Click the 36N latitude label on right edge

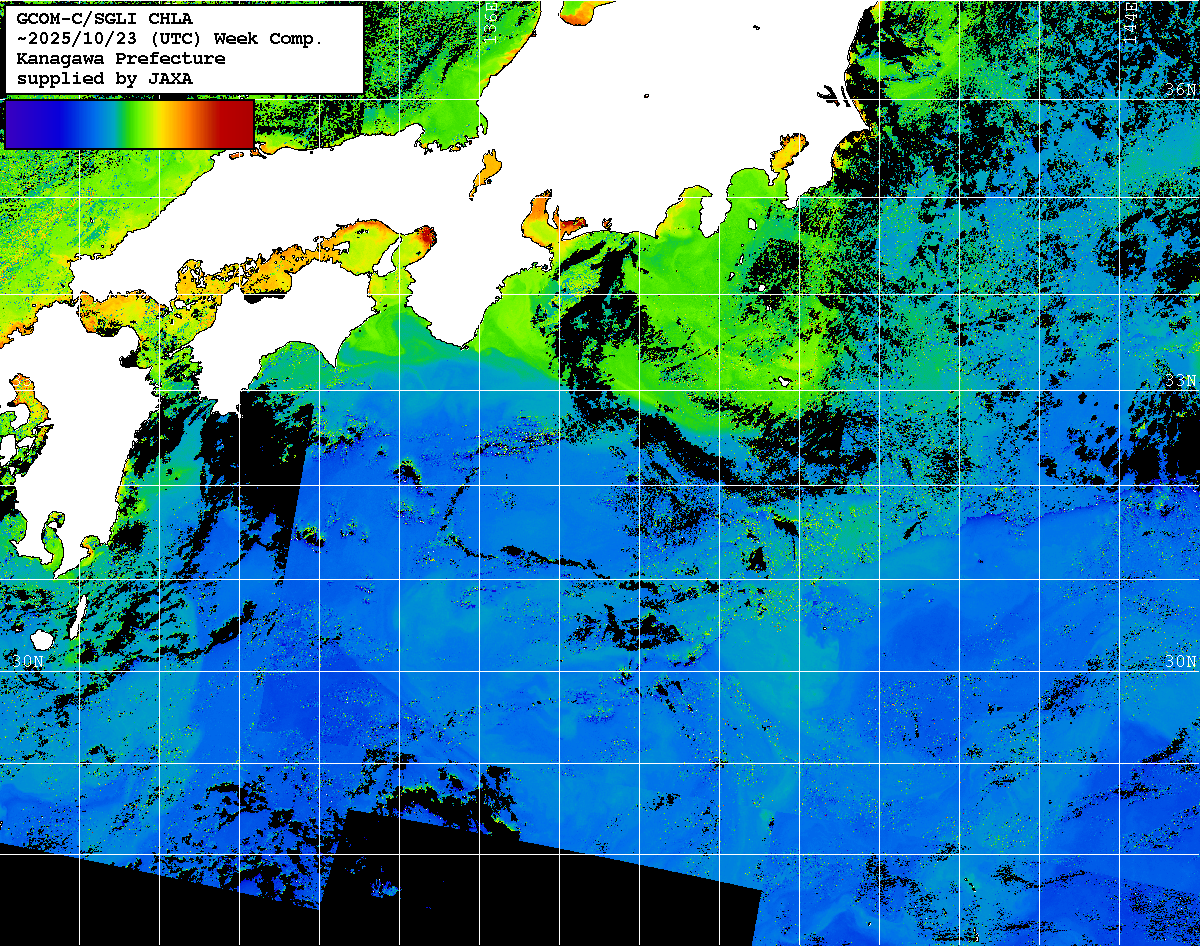click(1180, 90)
